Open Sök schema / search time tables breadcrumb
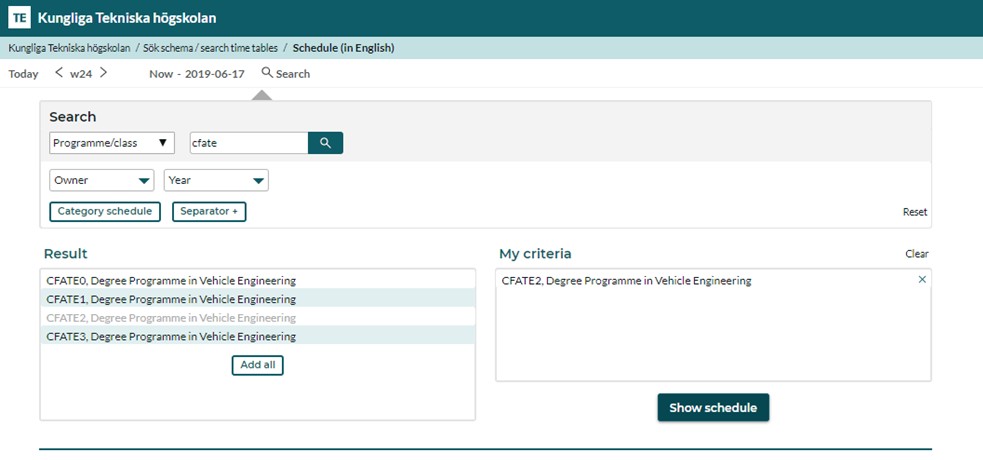983x460 pixels. point(210,48)
